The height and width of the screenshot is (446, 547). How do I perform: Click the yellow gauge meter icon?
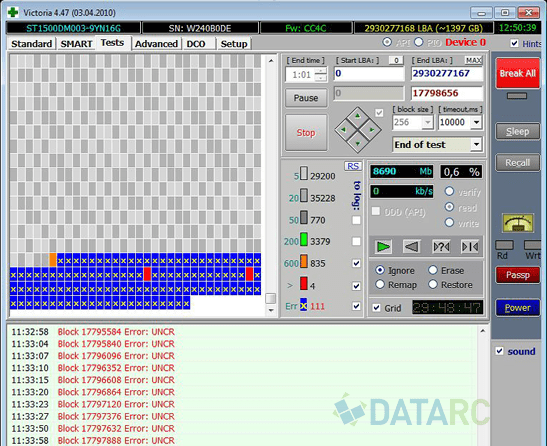(518, 223)
